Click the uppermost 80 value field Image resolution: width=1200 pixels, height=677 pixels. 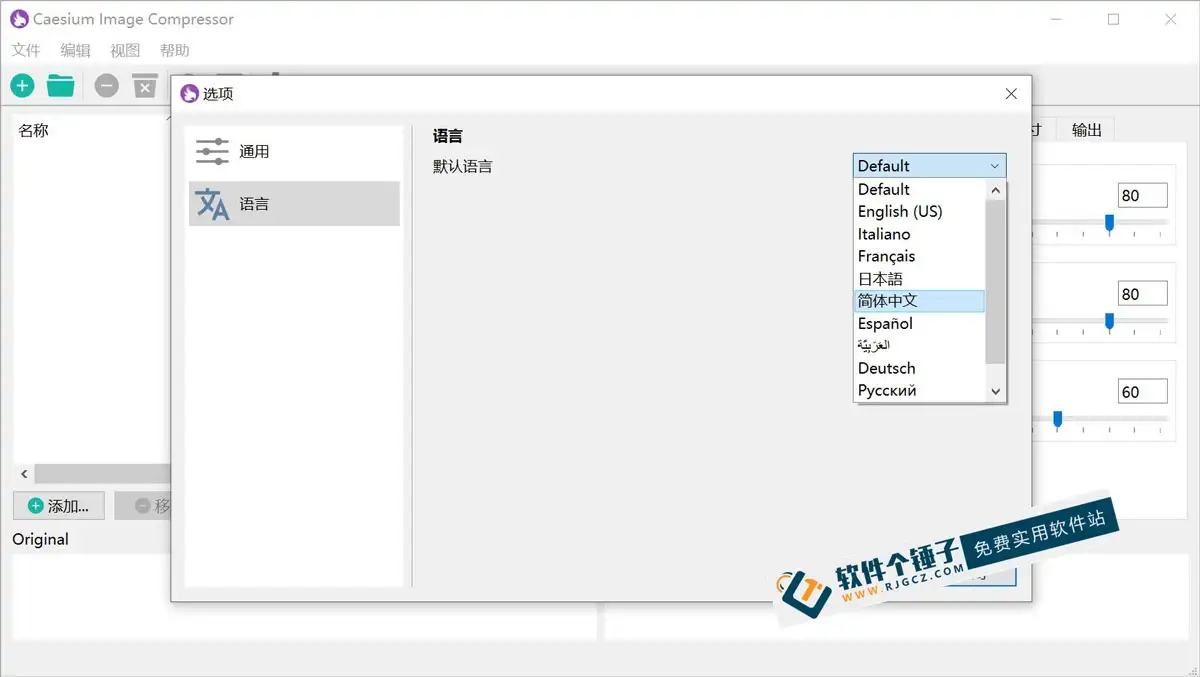[1142, 196]
